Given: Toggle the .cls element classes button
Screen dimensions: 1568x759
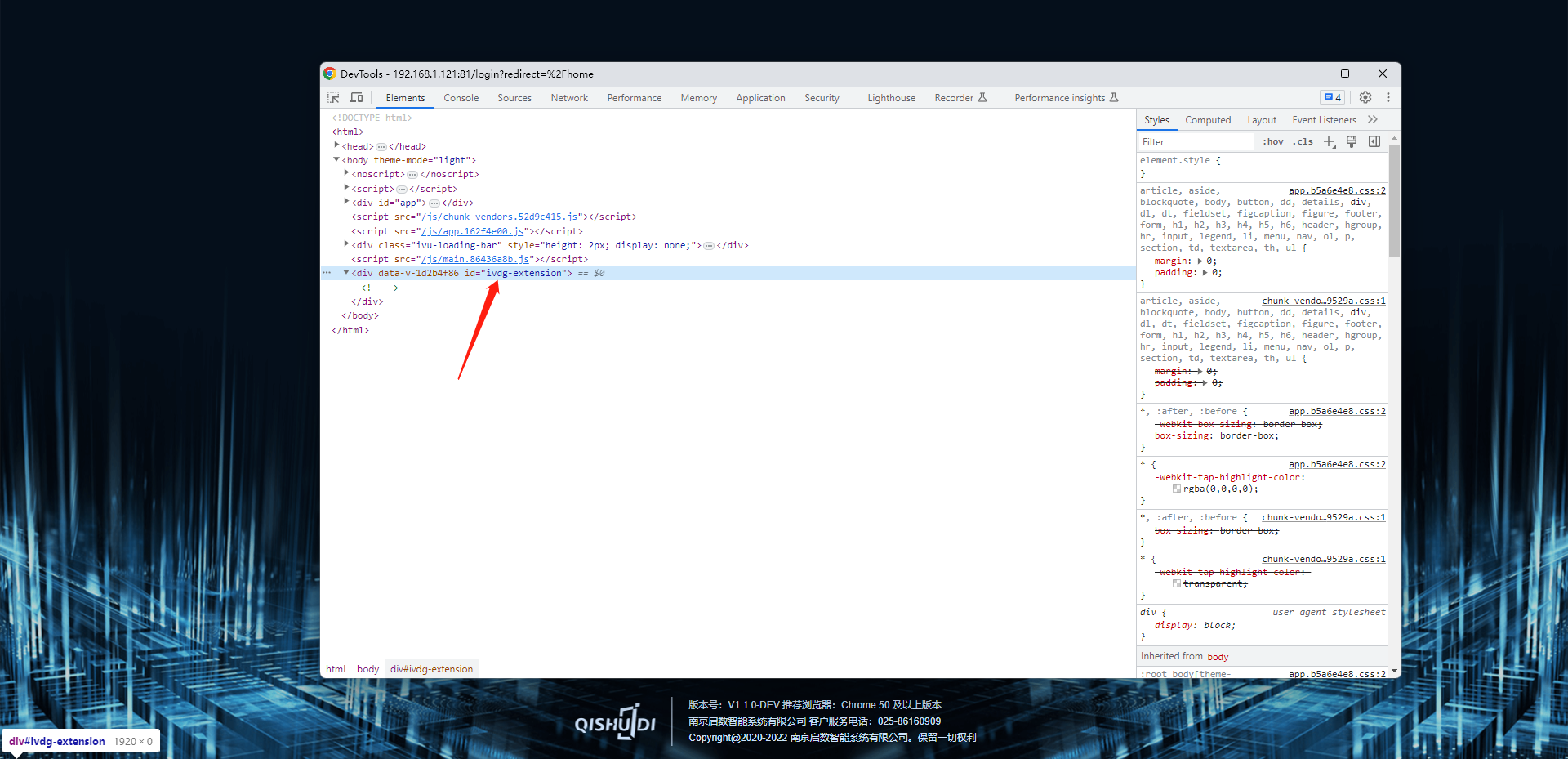Looking at the screenshot, I should click(1303, 141).
